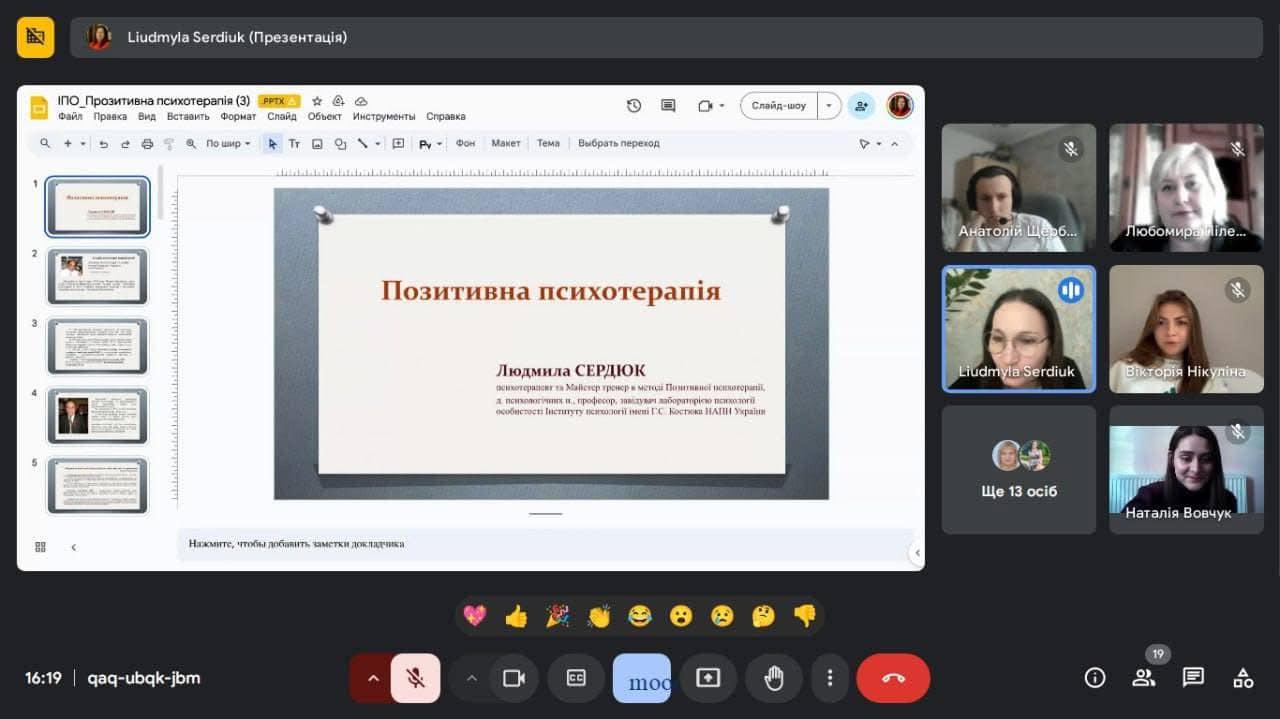Send the thumbs up emoji reaction
1280x719 pixels.
pyautogui.click(x=516, y=616)
